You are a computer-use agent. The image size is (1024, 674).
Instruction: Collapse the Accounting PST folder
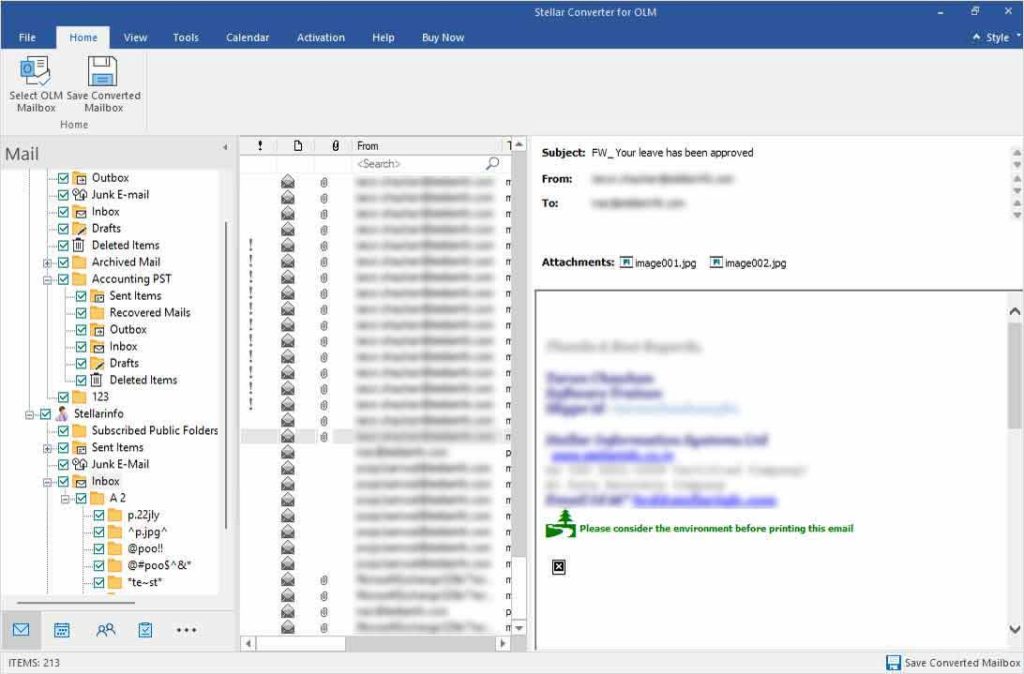point(47,280)
